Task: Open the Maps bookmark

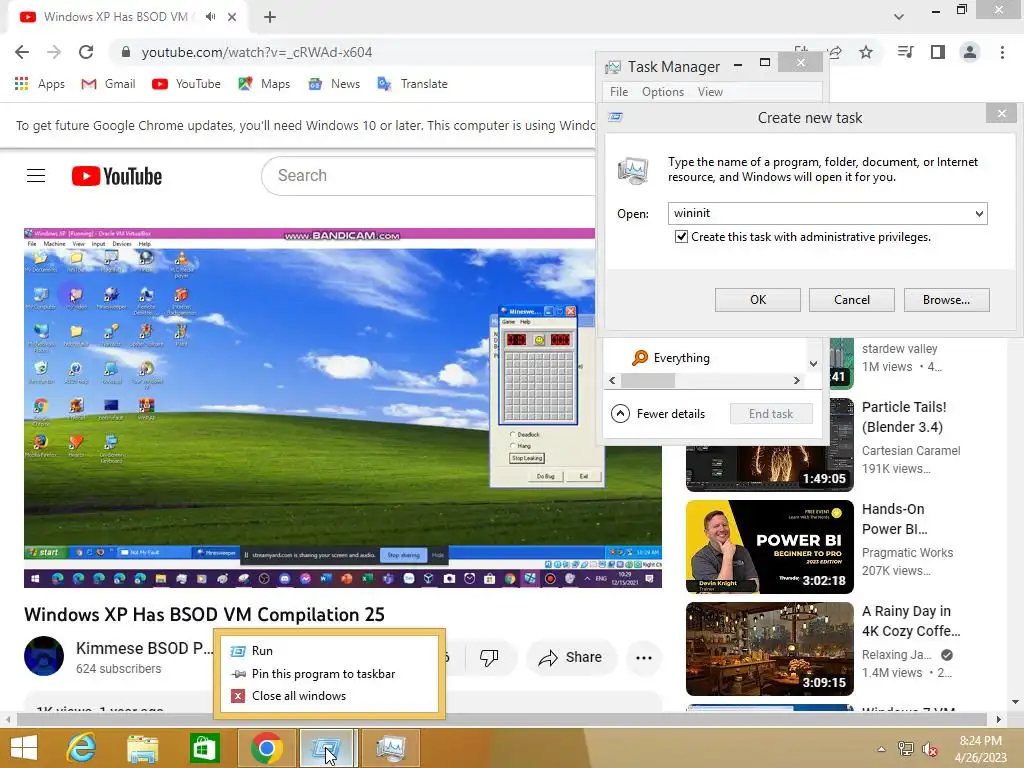Action: pos(264,84)
